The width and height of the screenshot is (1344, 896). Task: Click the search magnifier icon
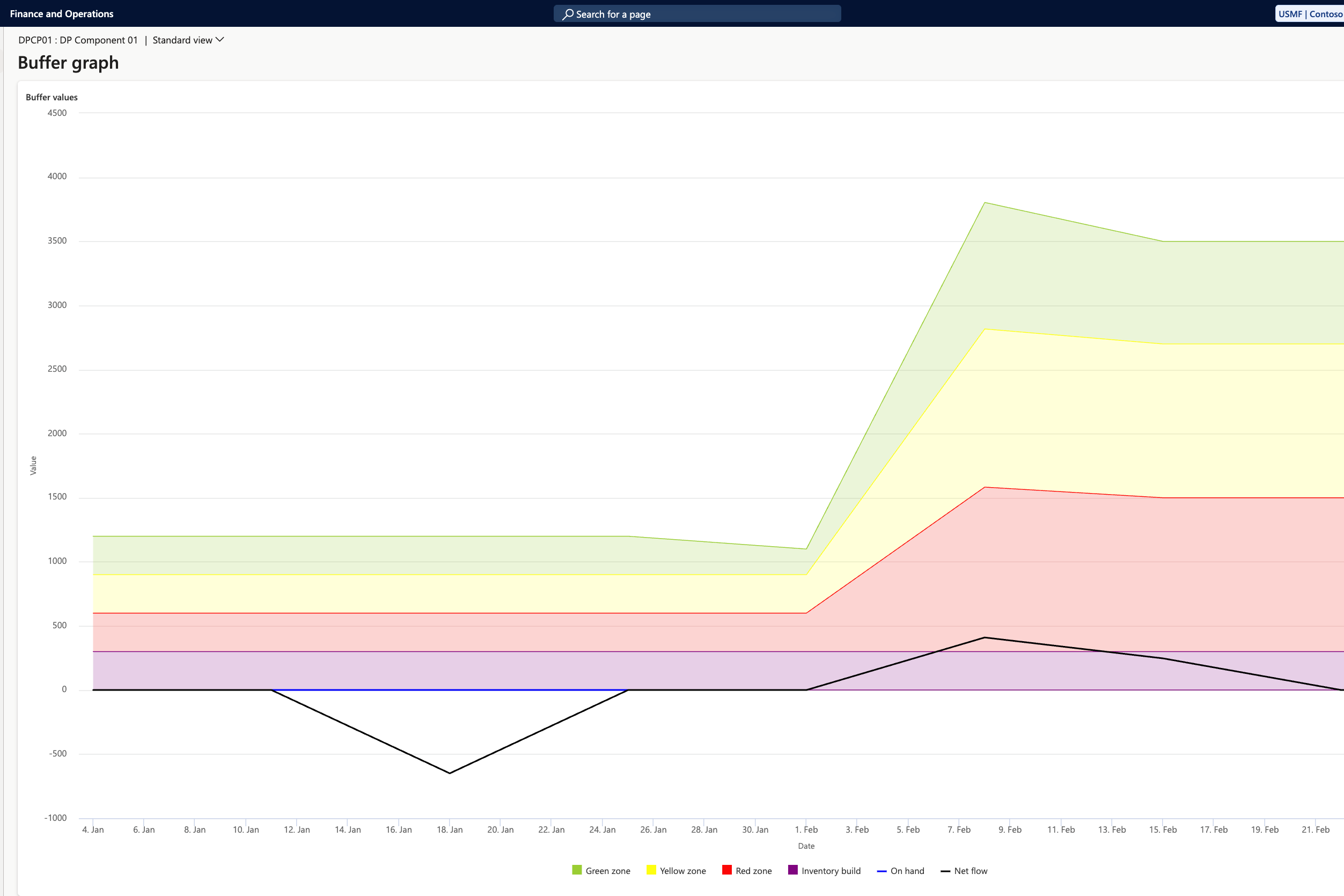point(568,14)
